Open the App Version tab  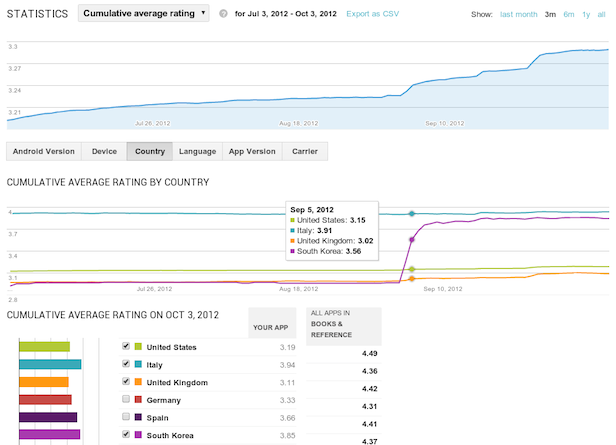[252, 151]
